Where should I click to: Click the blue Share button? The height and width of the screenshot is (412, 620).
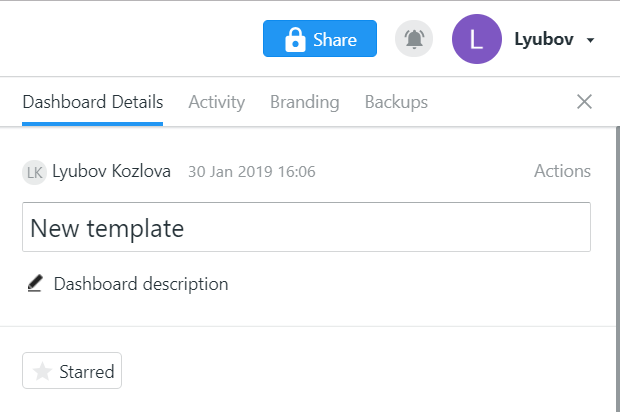(320, 39)
